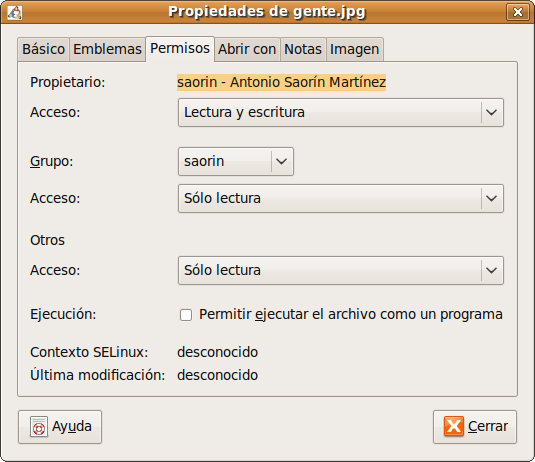Enable 'Permitir ejecutar el archivo como un programa'
The height and width of the screenshot is (462, 535).
click(186, 315)
